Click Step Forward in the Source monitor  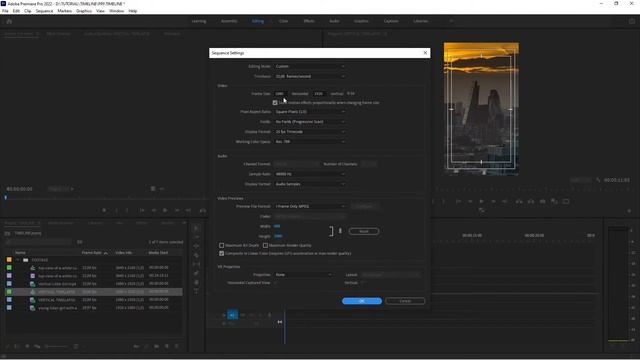[177, 210]
